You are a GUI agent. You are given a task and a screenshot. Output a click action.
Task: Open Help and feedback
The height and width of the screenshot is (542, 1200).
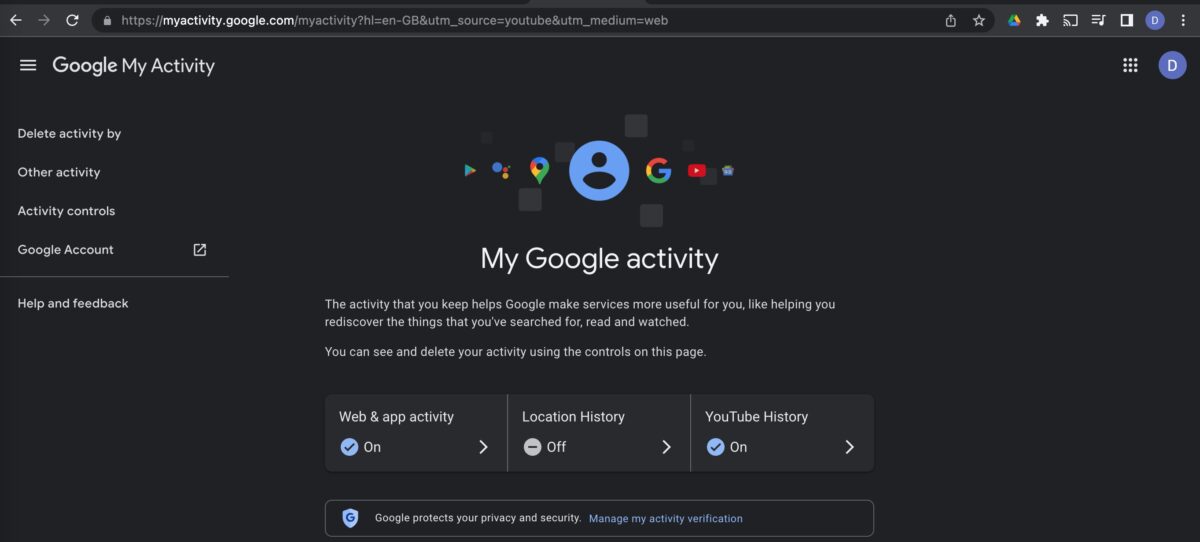point(73,303)
